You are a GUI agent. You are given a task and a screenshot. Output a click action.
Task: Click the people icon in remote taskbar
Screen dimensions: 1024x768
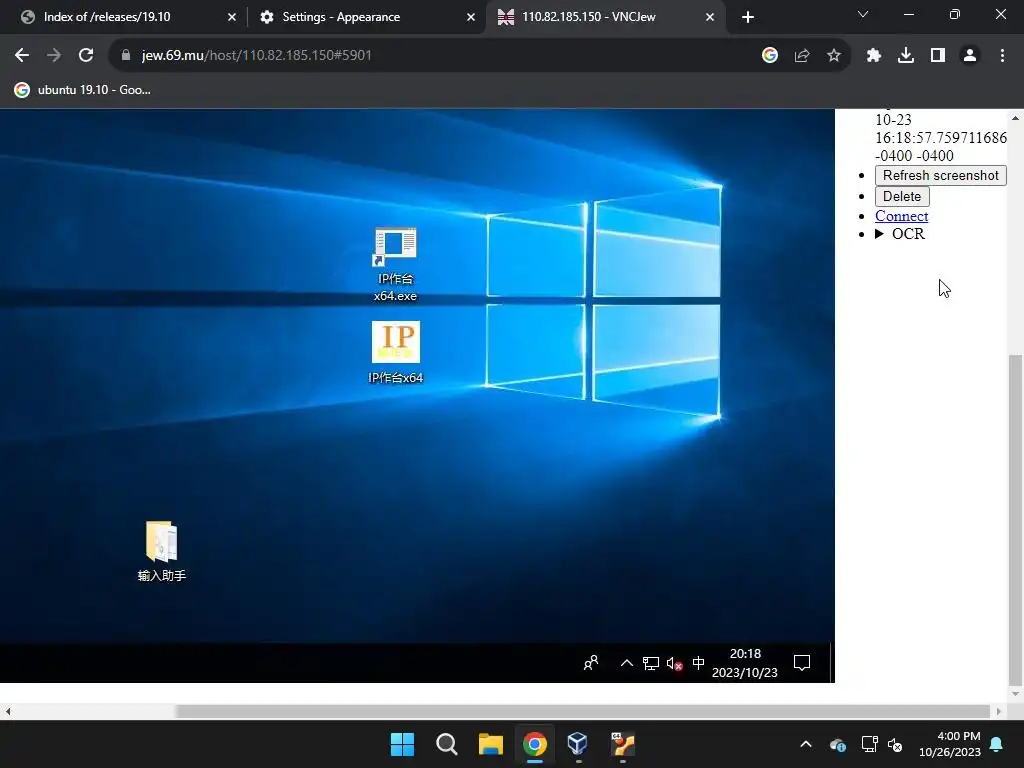click(x=591, y=664)
